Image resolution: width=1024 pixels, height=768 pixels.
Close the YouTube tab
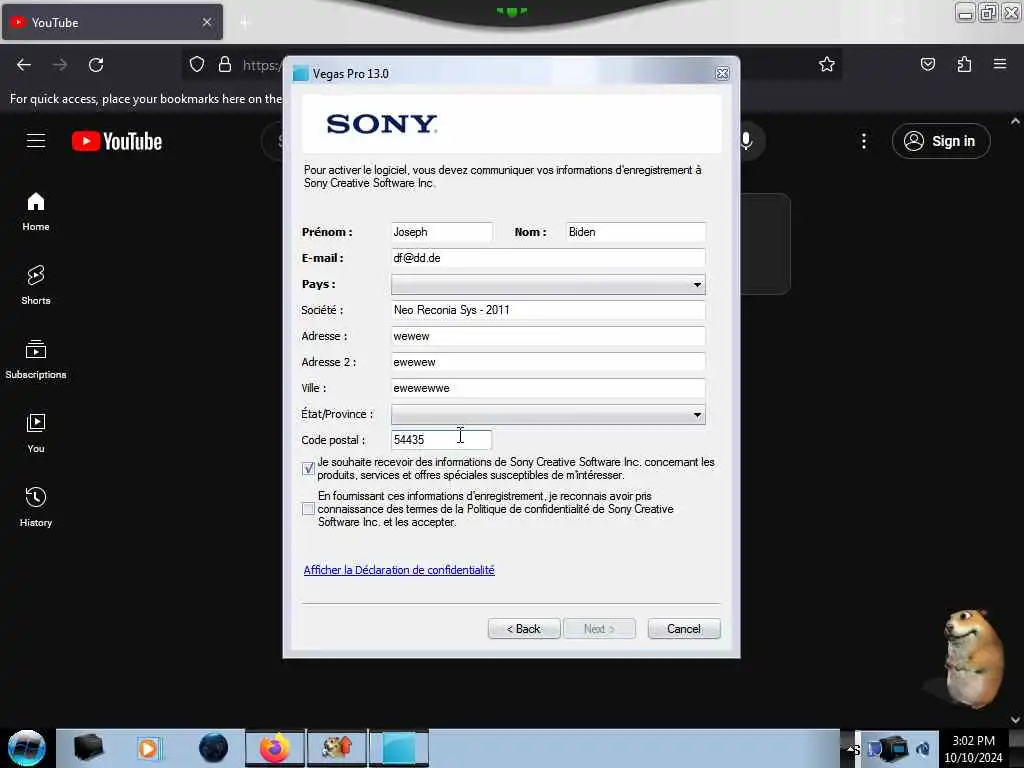pyautogui.click(x=207, y=22)
